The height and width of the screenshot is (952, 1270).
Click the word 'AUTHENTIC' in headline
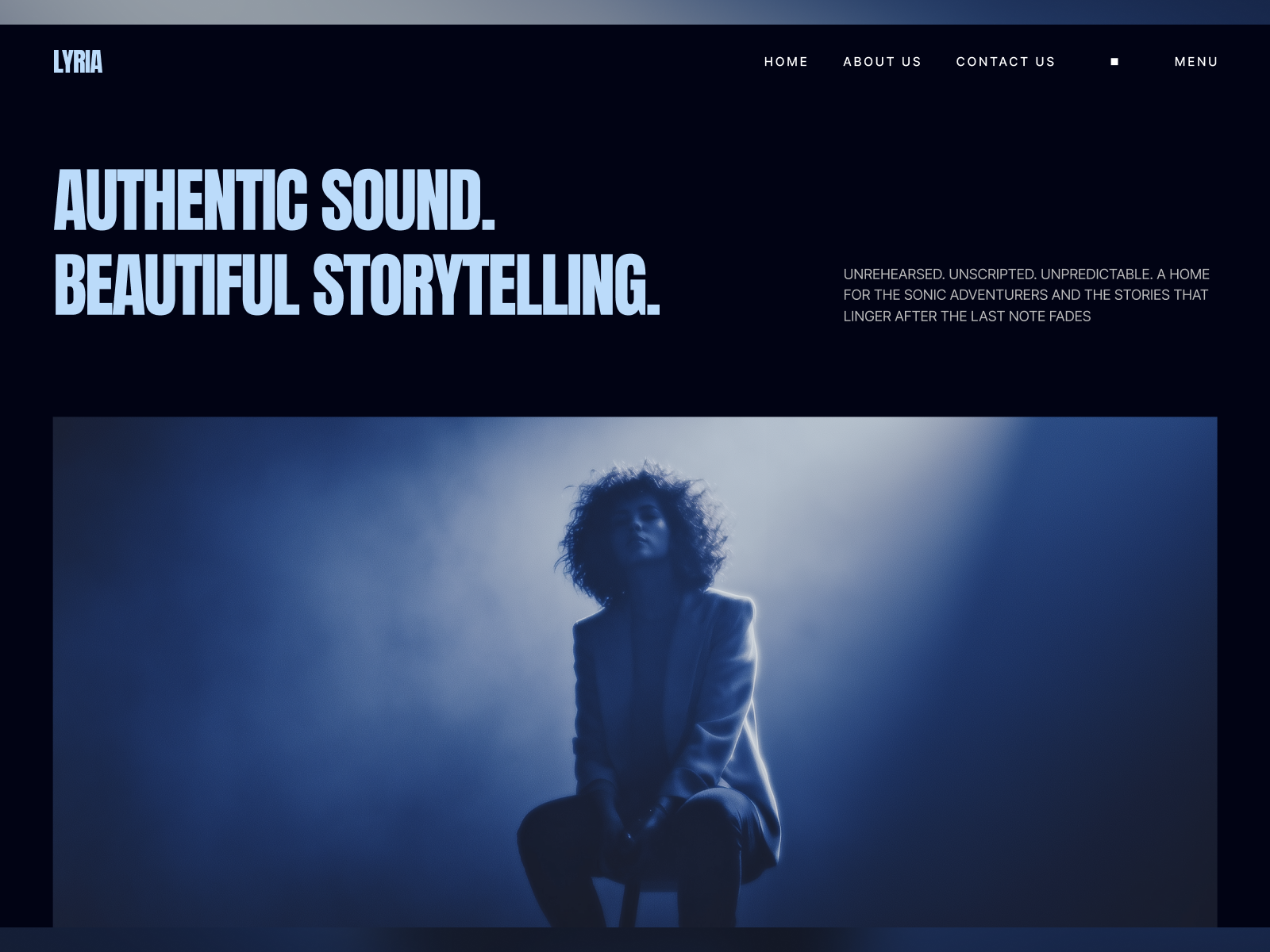(x=180, y=202)
